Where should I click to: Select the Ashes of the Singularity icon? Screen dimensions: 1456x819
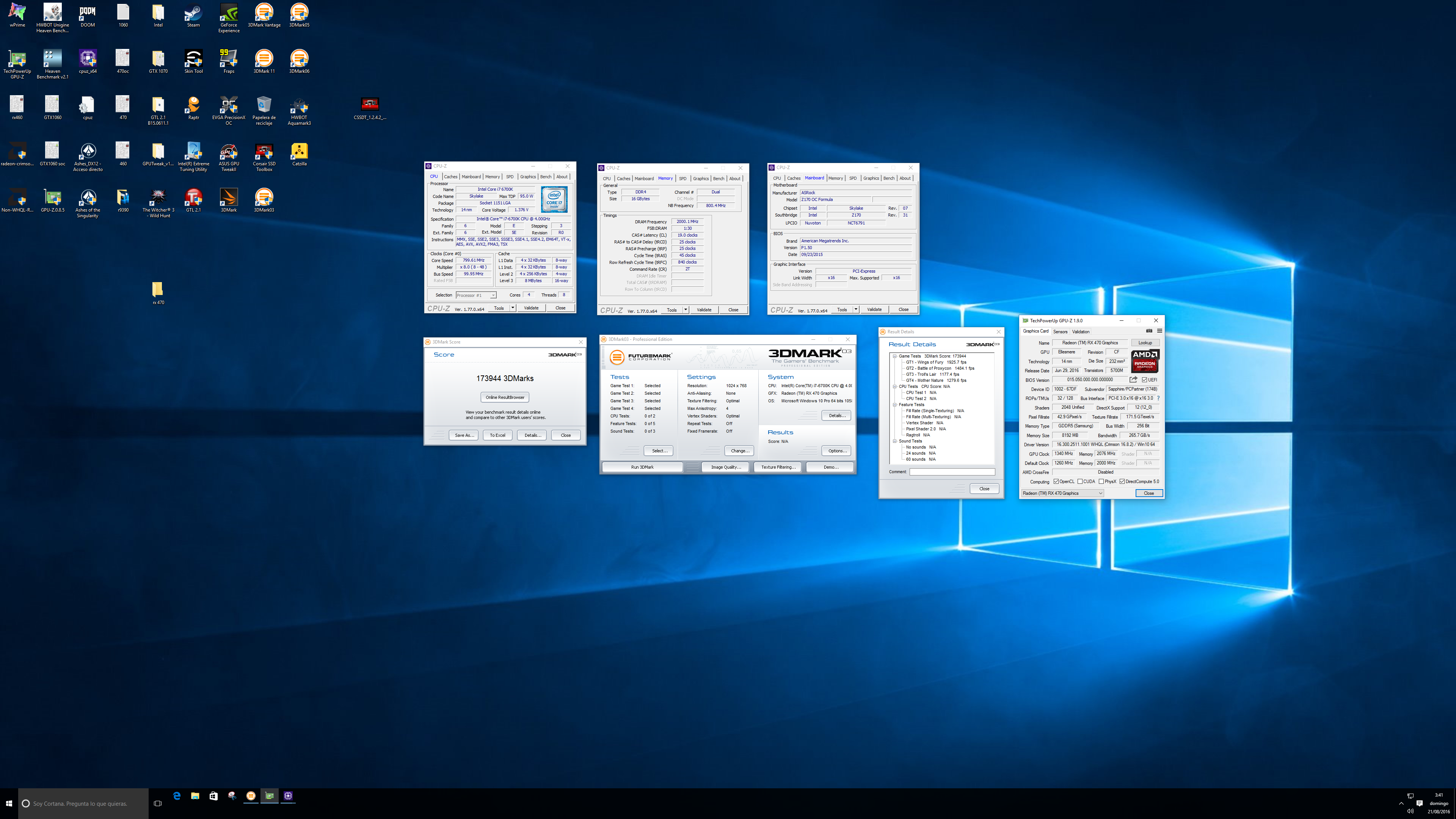point(88,203)
